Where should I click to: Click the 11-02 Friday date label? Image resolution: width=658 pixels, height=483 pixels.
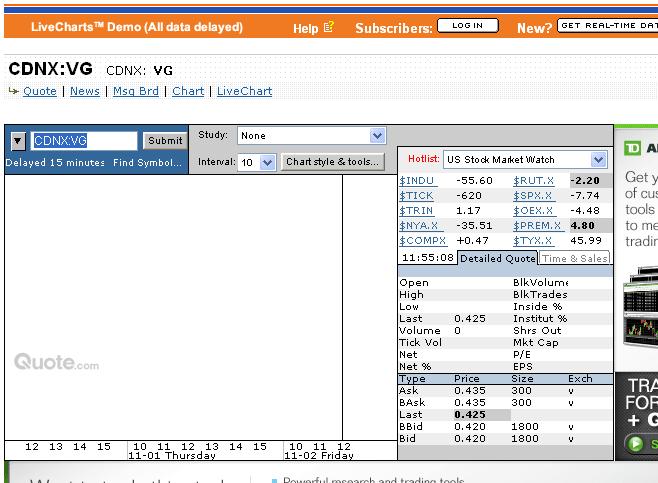click(x=319, y=456)
